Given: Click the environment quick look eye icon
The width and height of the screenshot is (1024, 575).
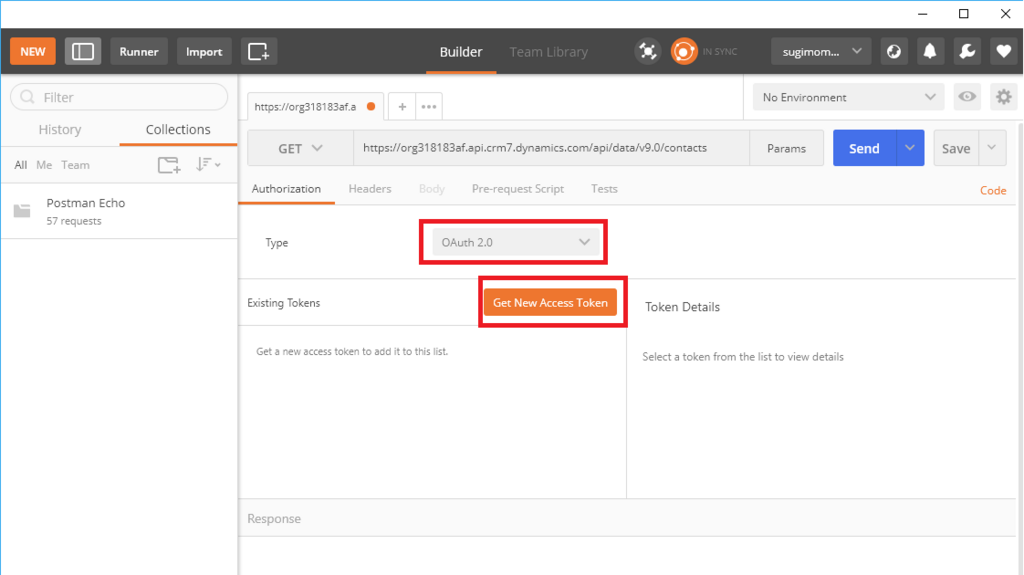Looking at the screenshot, I should pos(967,97).
